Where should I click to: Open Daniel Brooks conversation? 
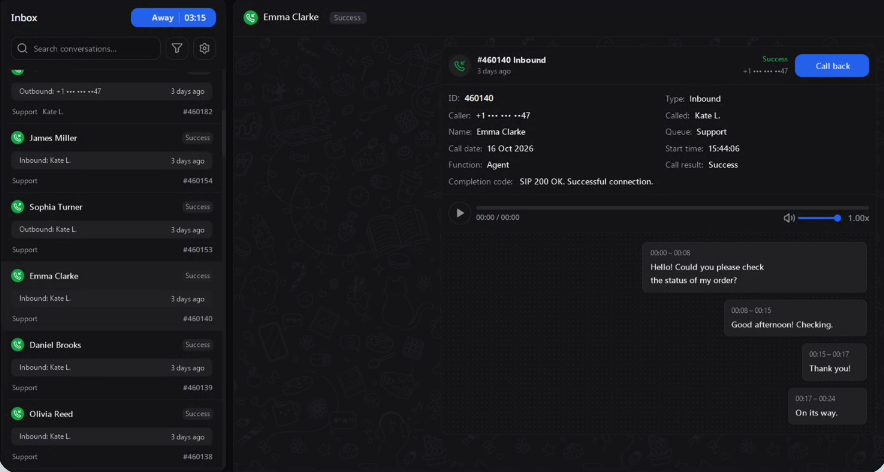tap(112, 365)
